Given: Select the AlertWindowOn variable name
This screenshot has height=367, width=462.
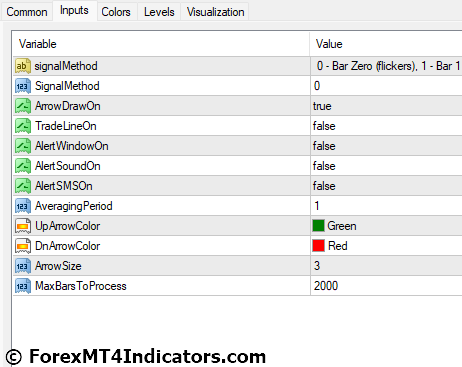Looking at the screenshot, I should coord(72,146).
